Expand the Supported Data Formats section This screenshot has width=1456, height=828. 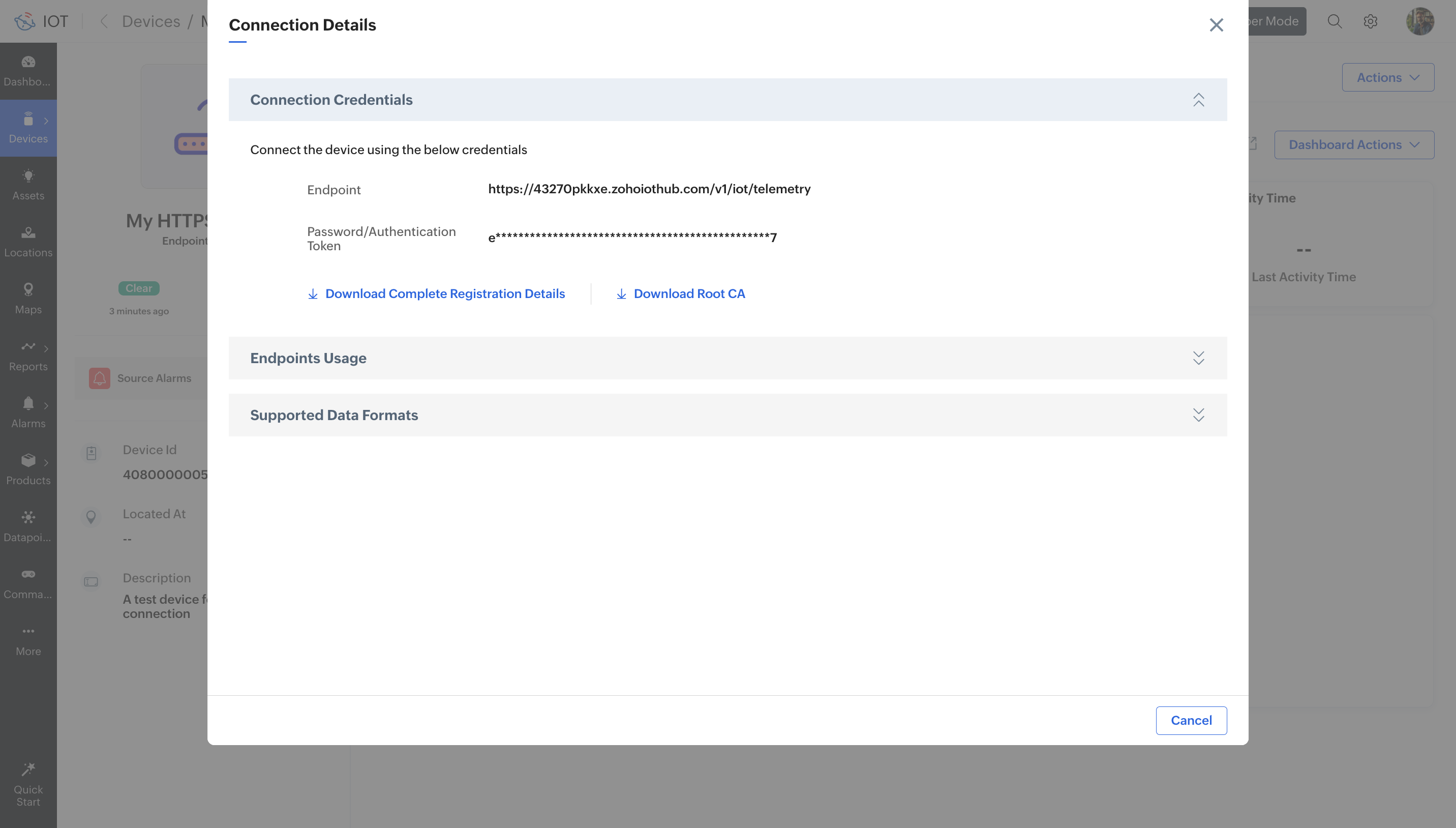point(1198,415)
